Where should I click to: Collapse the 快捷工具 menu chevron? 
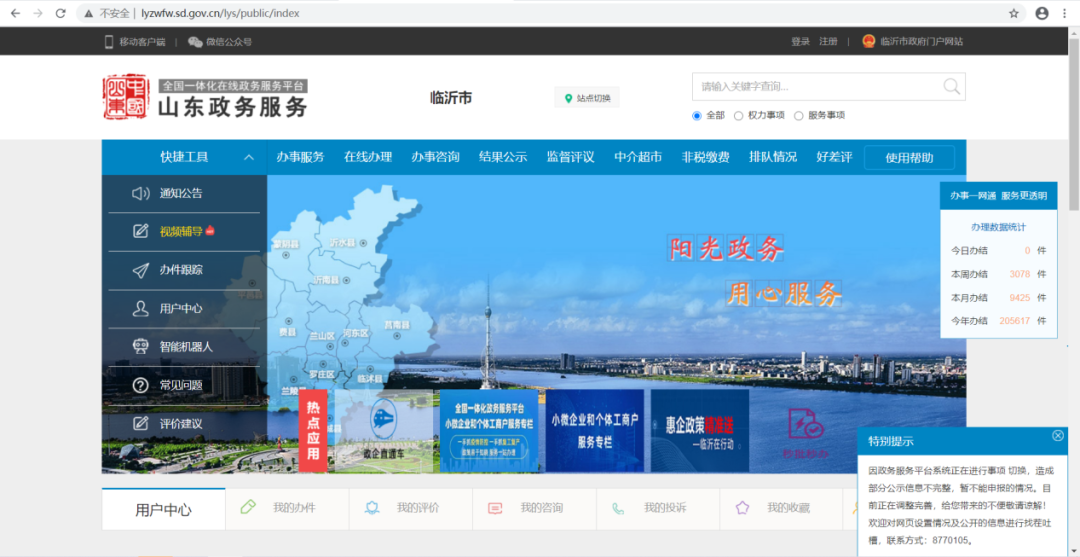[249, 157]
